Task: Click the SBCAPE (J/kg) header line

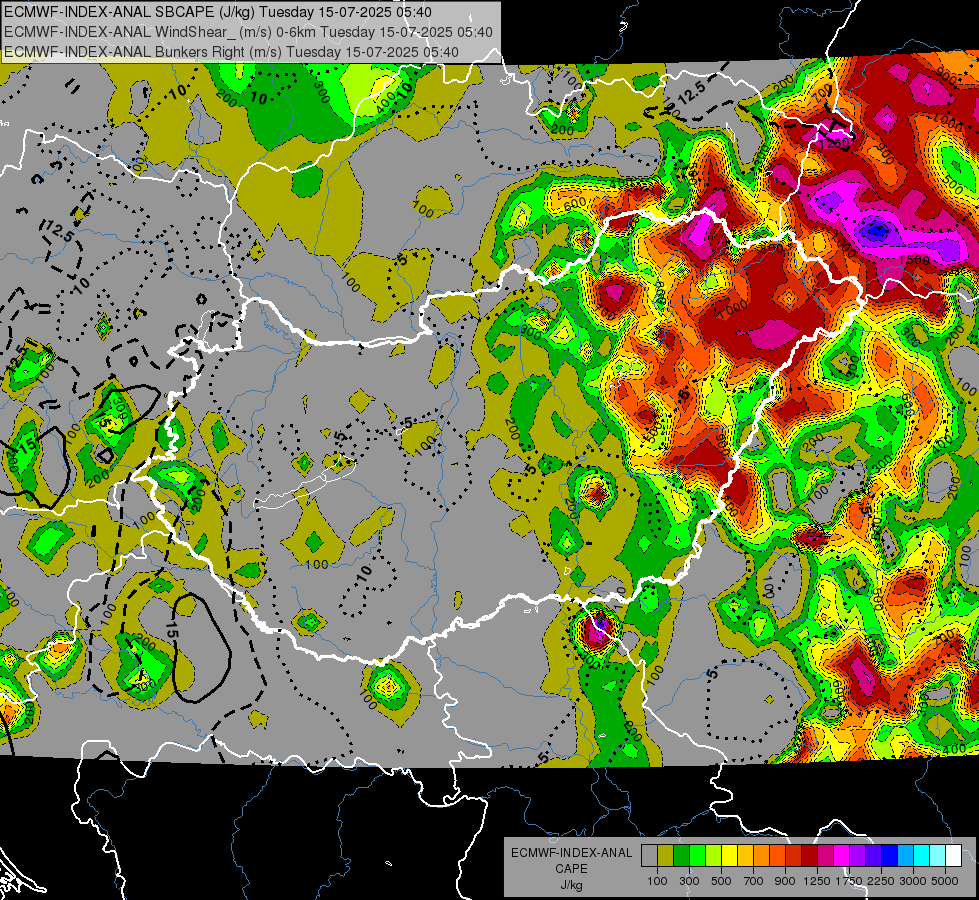Action: coord(217,12)
